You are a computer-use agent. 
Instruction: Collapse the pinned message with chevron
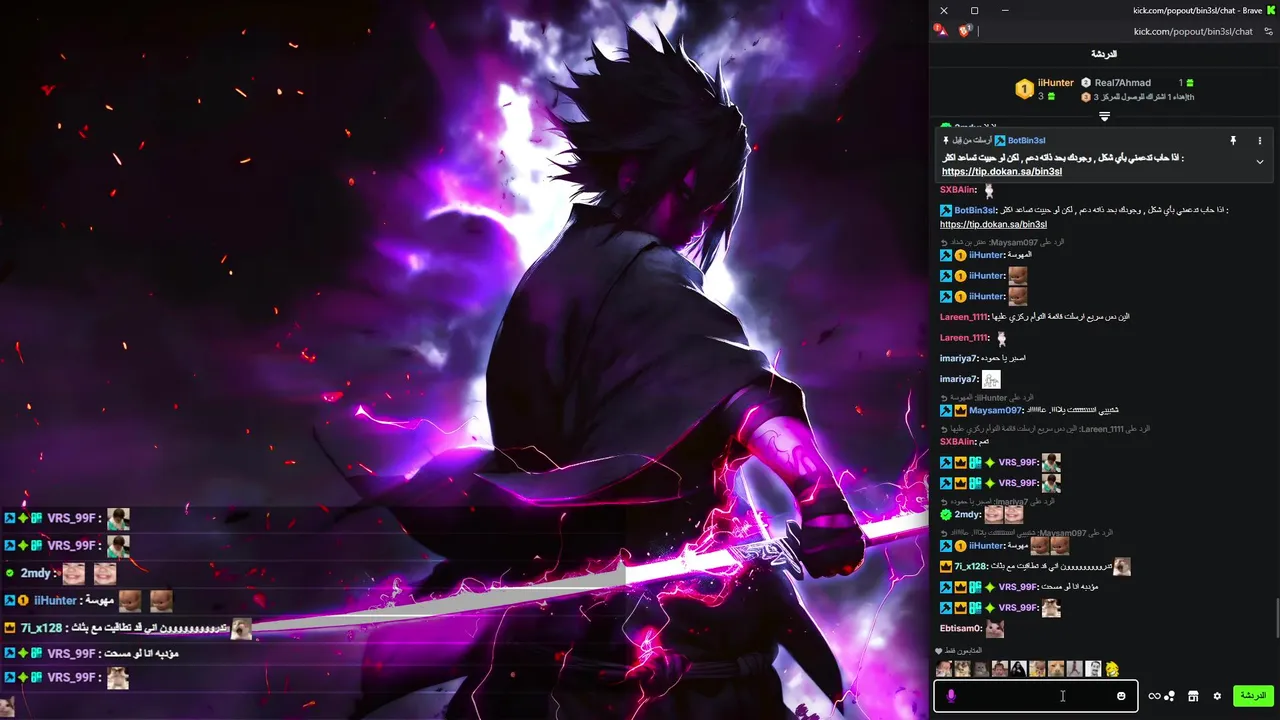tap(1260, 162)
